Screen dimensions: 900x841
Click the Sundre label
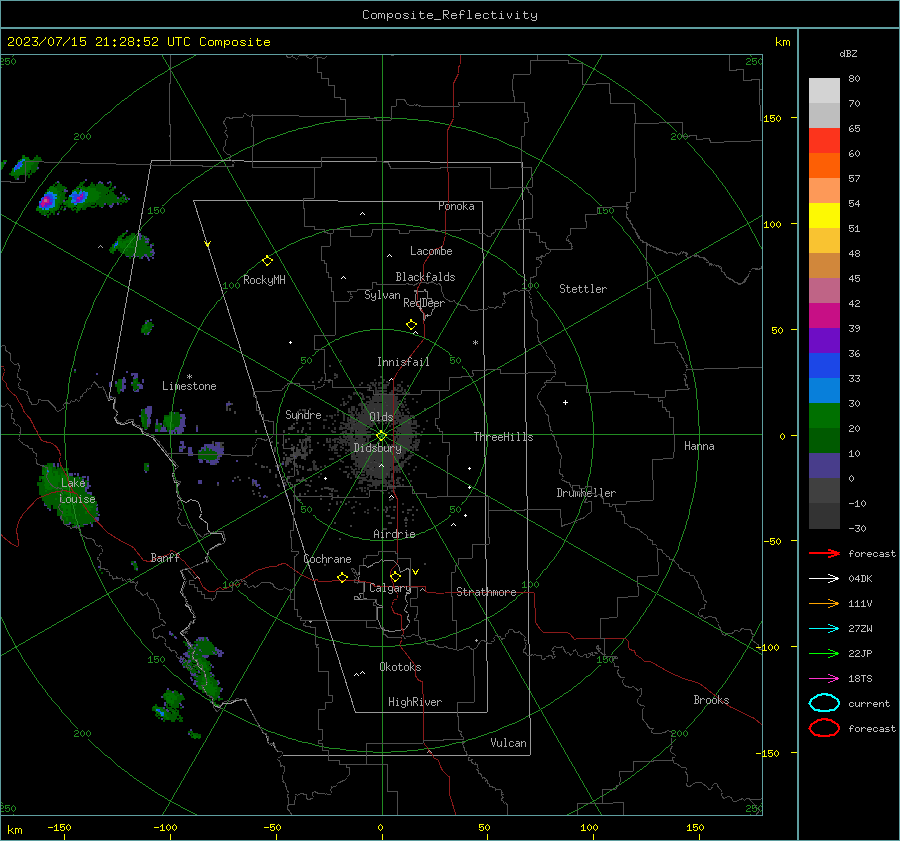(303, 414)
